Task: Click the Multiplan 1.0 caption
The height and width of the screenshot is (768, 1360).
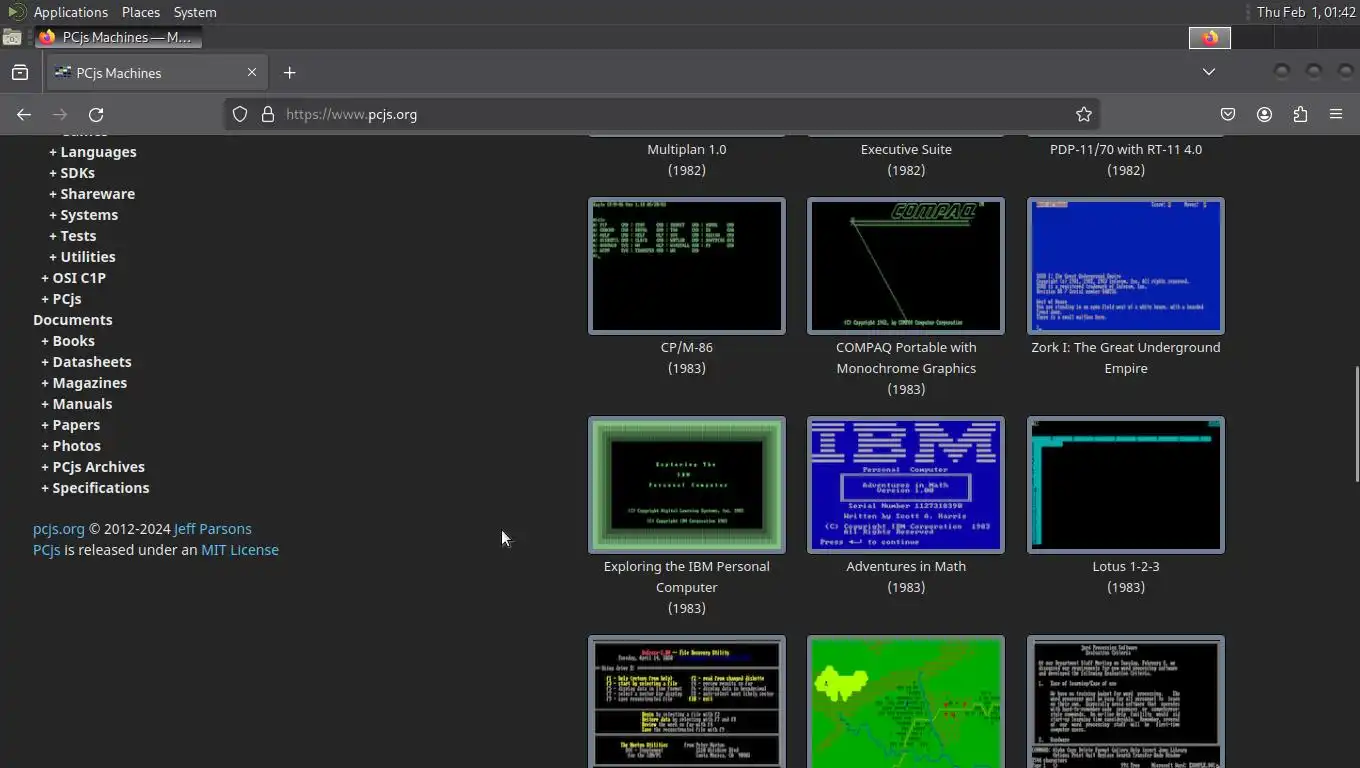Action: pyautogui.click(x=687, y=149)
